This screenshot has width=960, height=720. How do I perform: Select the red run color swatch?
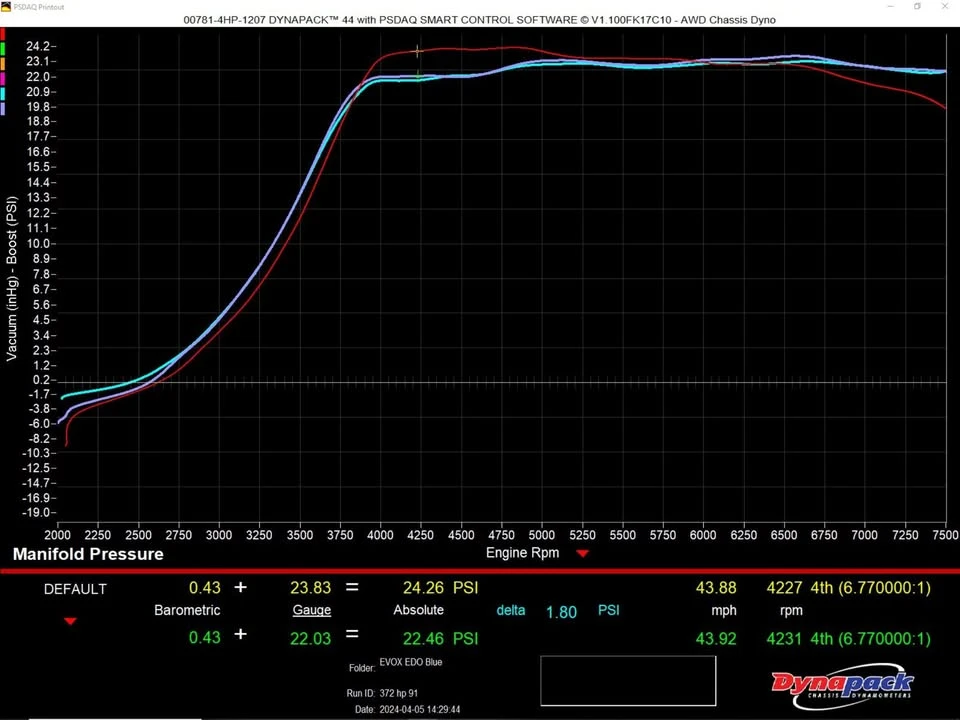click(x=2, y=34)
